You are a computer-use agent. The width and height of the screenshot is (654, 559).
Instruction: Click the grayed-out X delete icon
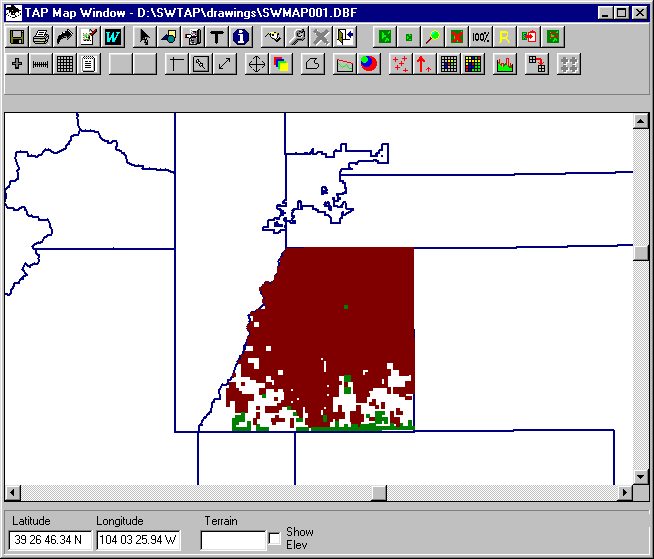(321, 37)
